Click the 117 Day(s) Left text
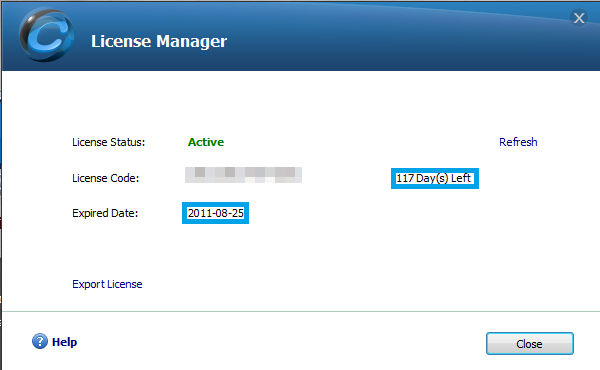 point(435,178)
